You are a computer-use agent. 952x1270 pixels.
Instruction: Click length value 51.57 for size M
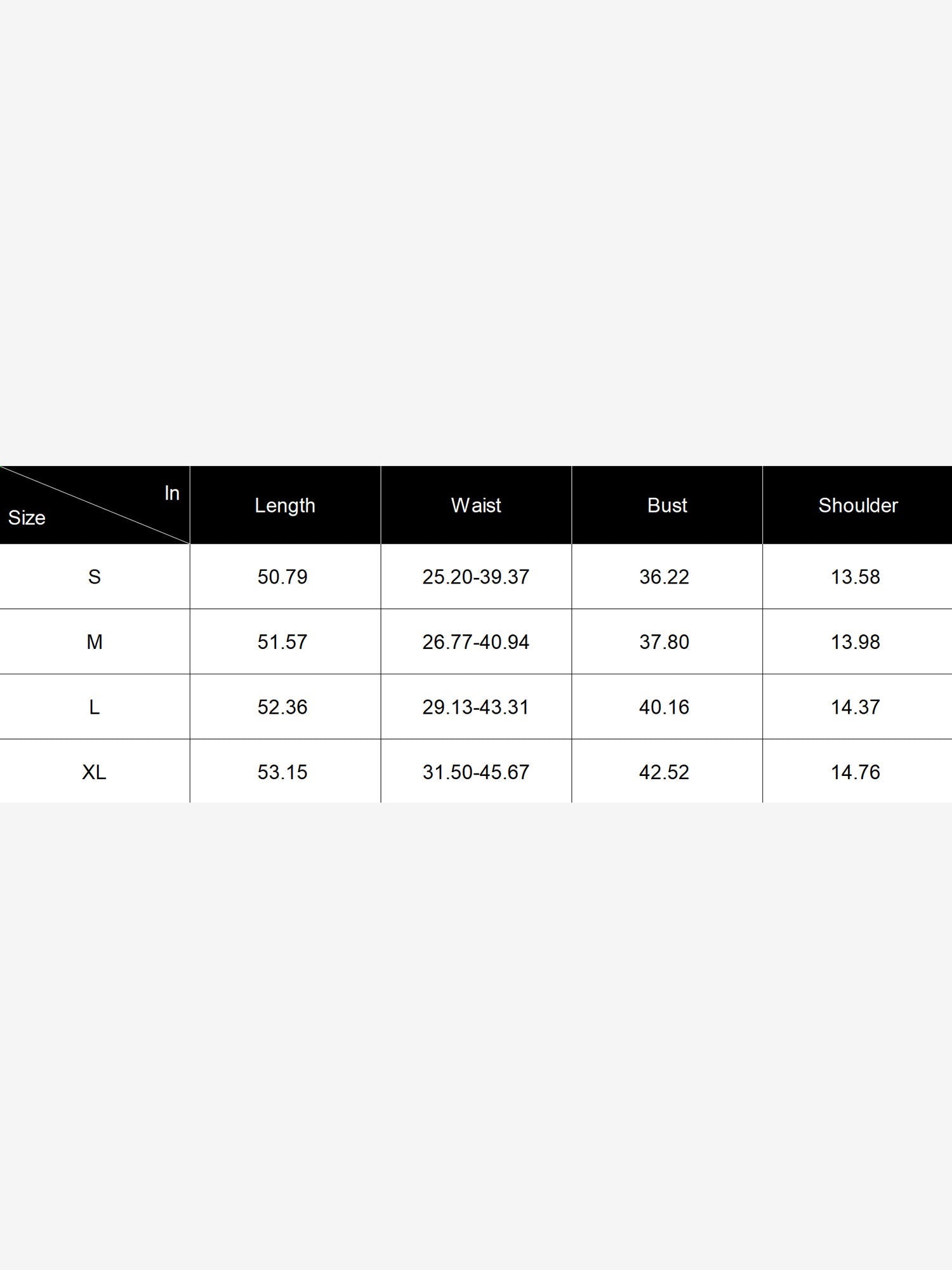(x=282, y=642)
